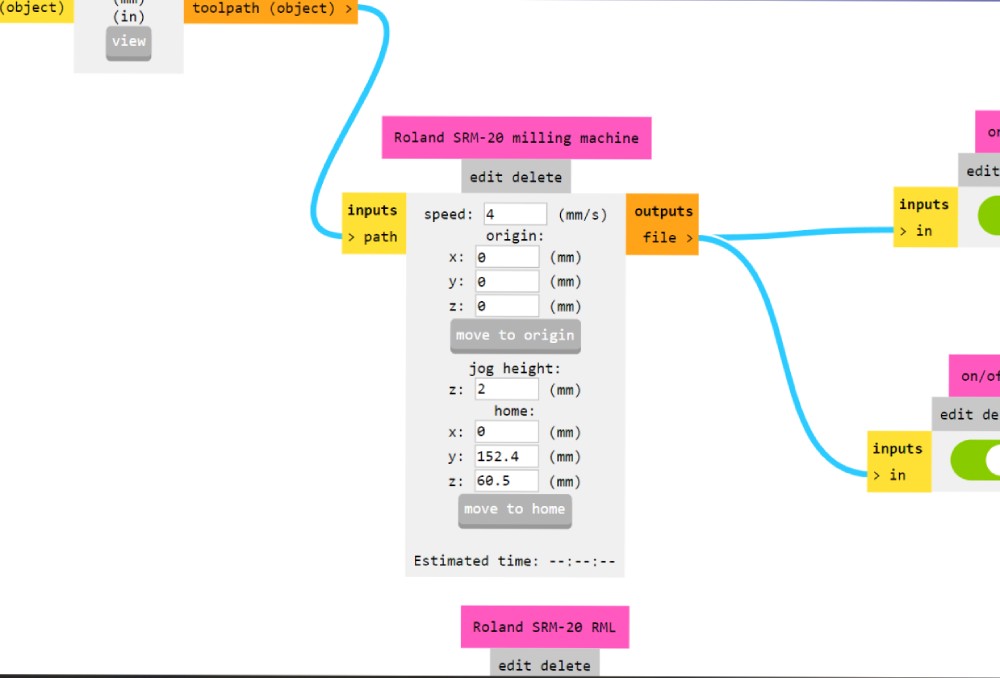Focus the origin x field
1000x678 pixels.
507,258
